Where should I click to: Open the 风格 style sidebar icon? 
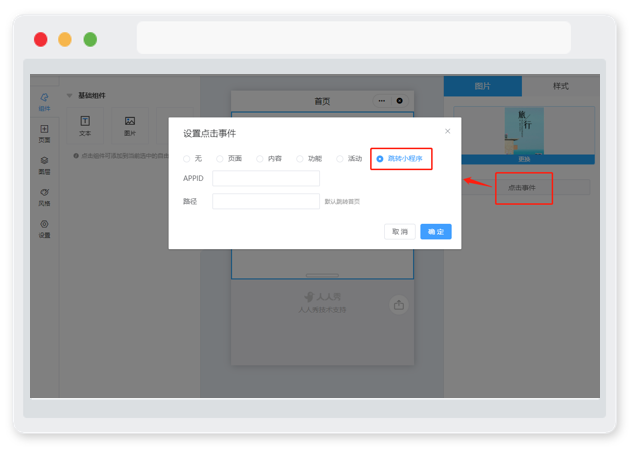coord(44,197)
